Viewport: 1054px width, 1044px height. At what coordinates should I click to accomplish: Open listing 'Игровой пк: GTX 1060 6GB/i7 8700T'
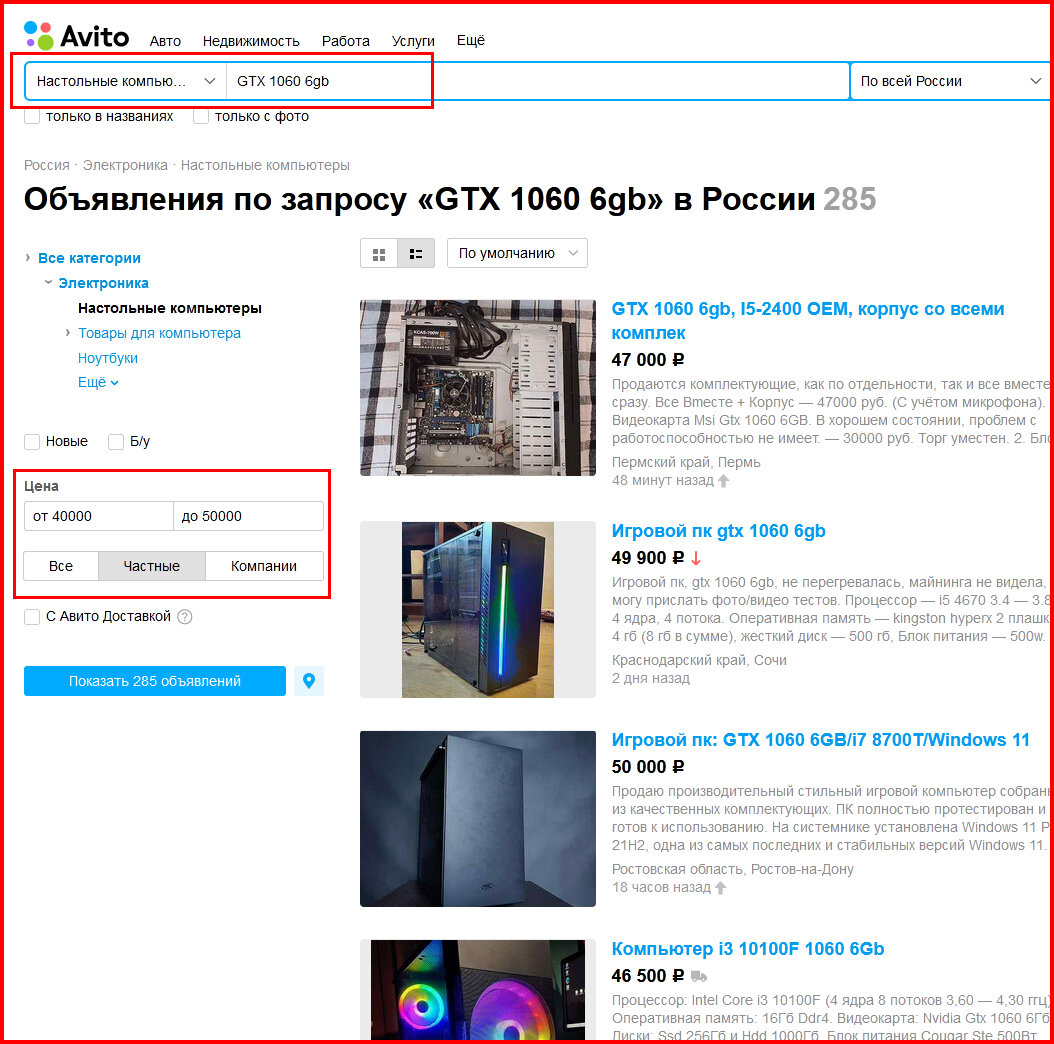(x=820, y=740)
